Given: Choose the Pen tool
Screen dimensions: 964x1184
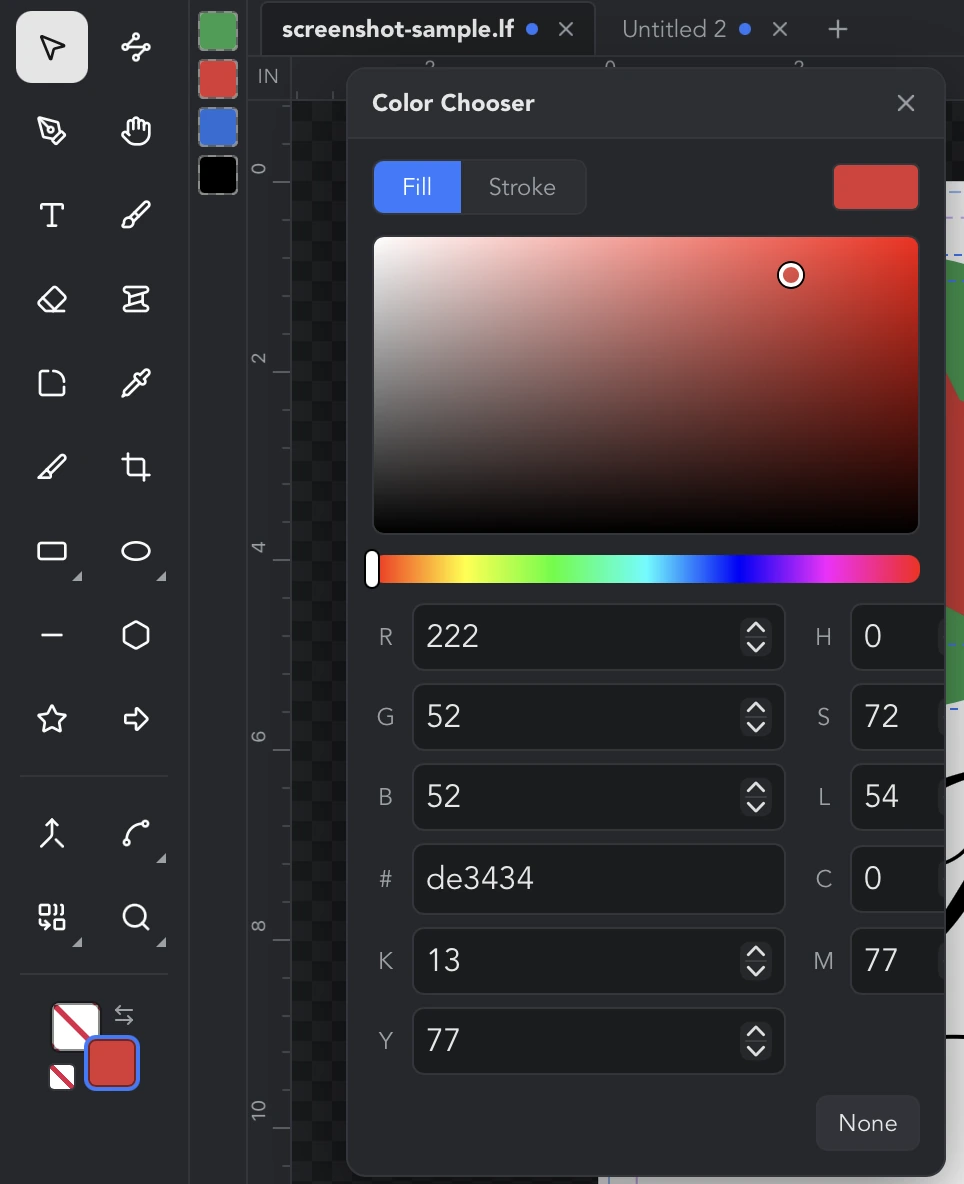Looking at the screenshot, I should coord(51,131).
